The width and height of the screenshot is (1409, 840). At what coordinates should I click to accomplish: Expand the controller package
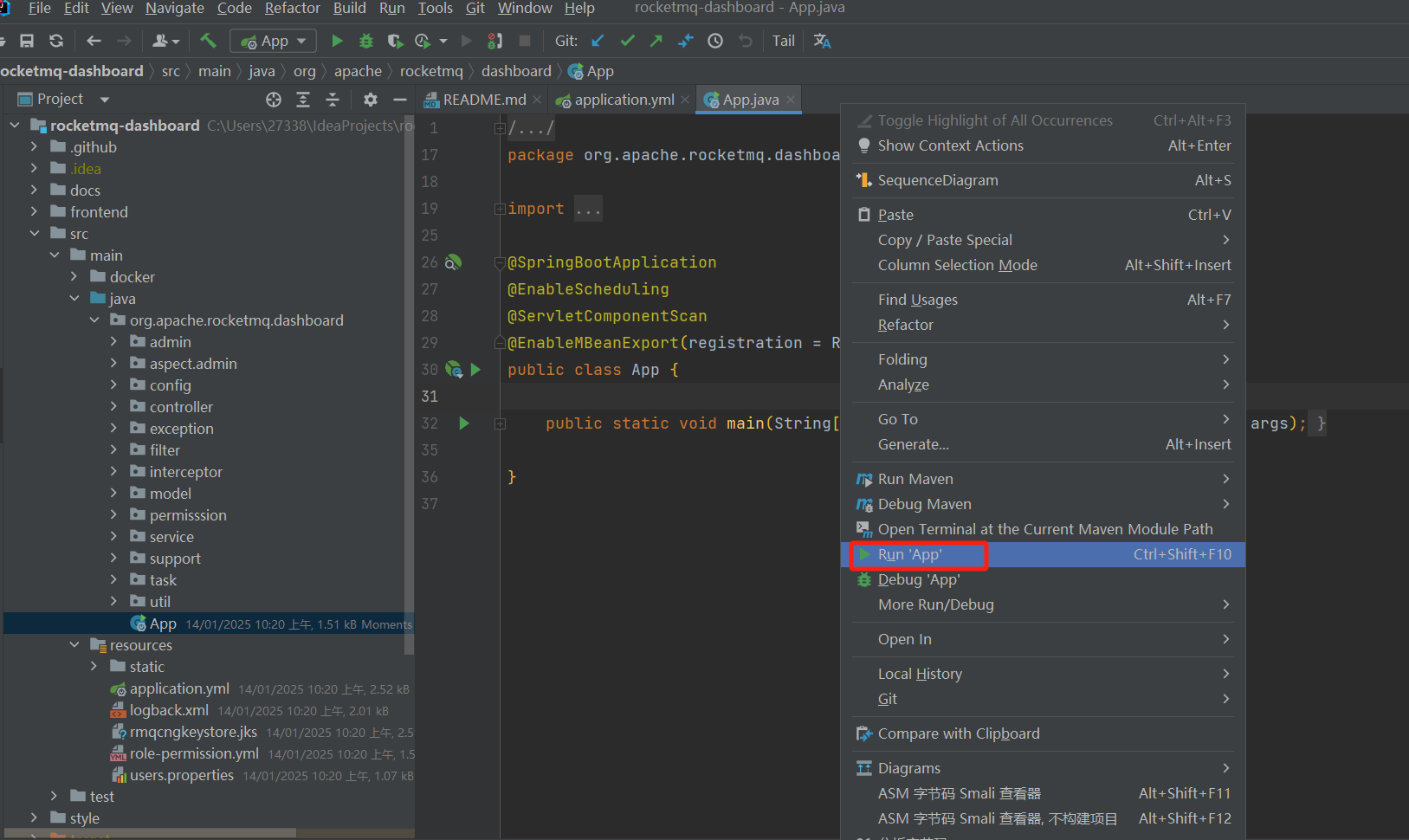pos(114,407)
